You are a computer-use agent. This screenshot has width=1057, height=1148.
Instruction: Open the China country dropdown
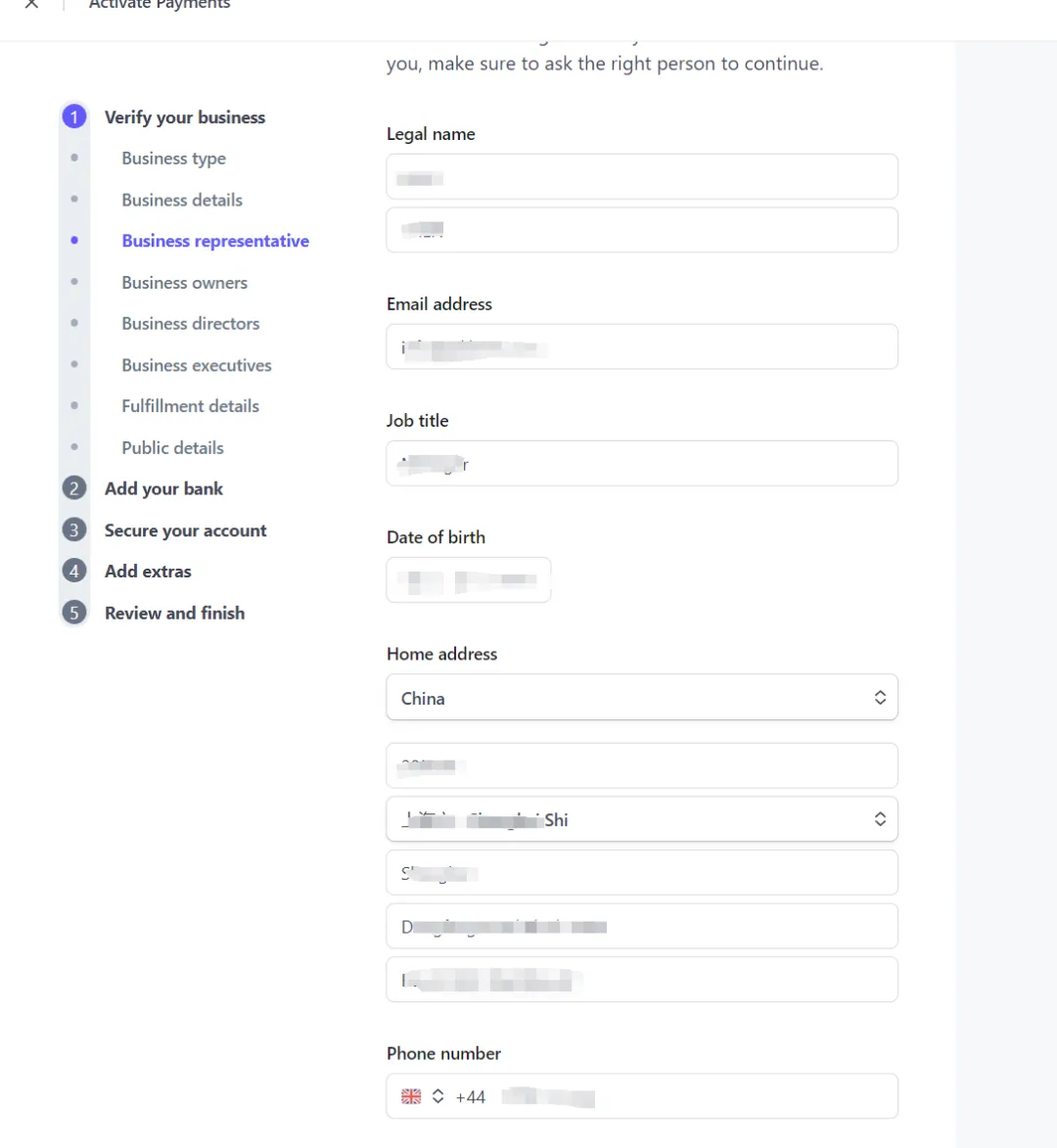tap(642, 697)
